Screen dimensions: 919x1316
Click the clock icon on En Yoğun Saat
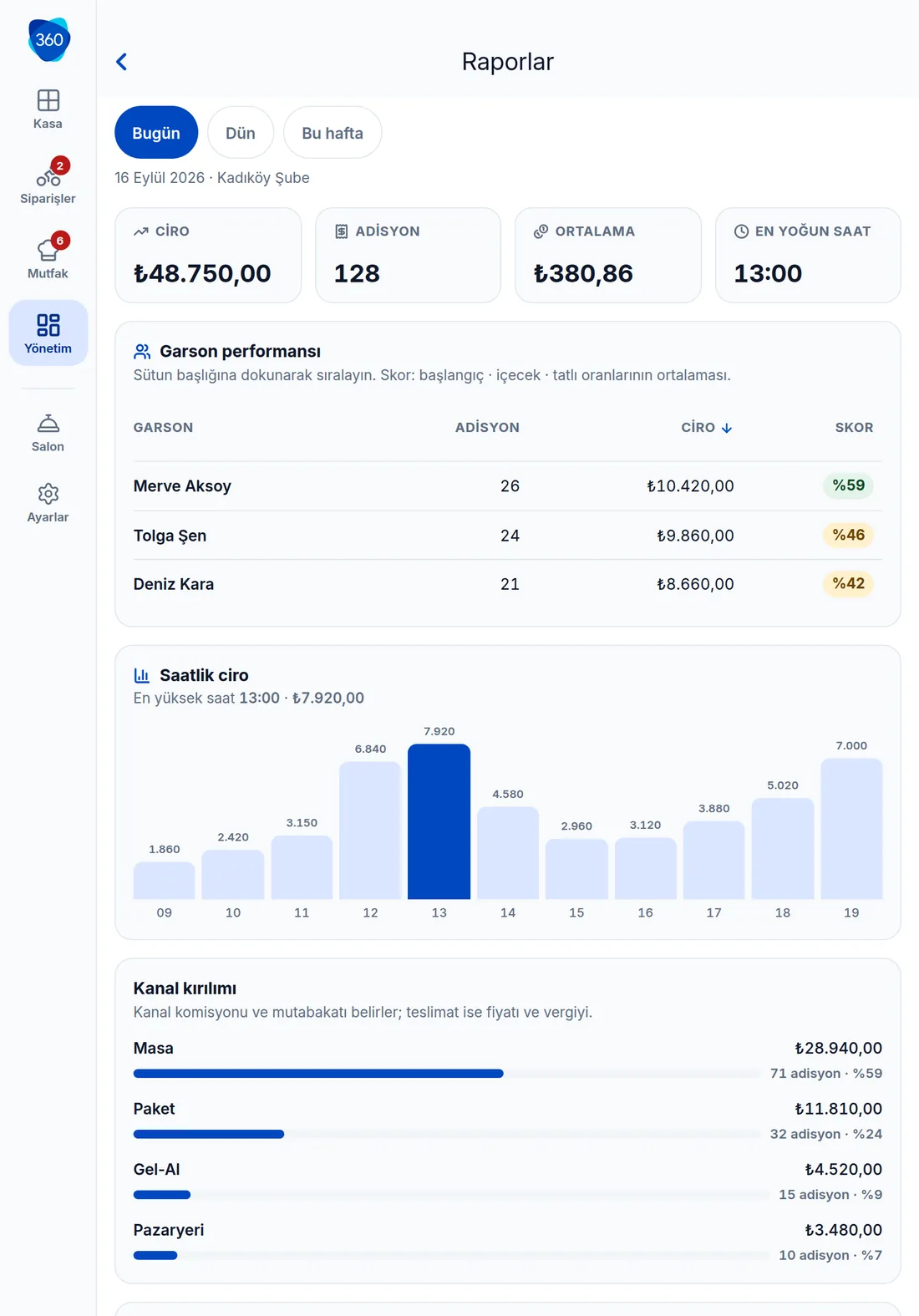click(x=741, y=231)
